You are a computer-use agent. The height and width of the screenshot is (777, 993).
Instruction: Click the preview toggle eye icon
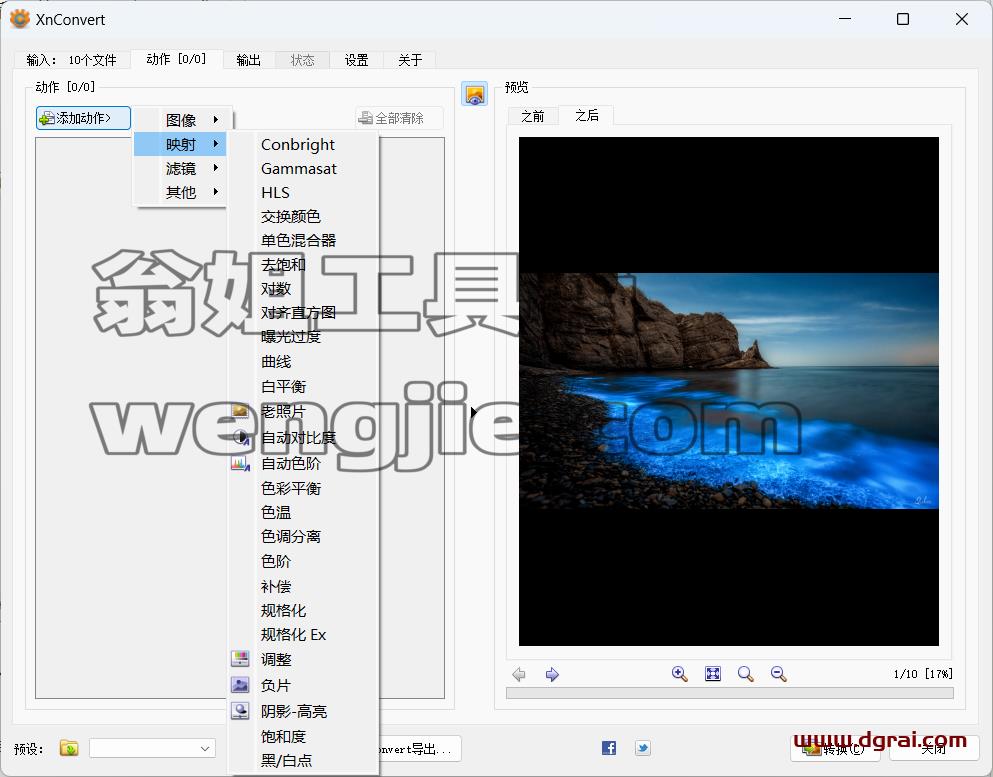474,94
